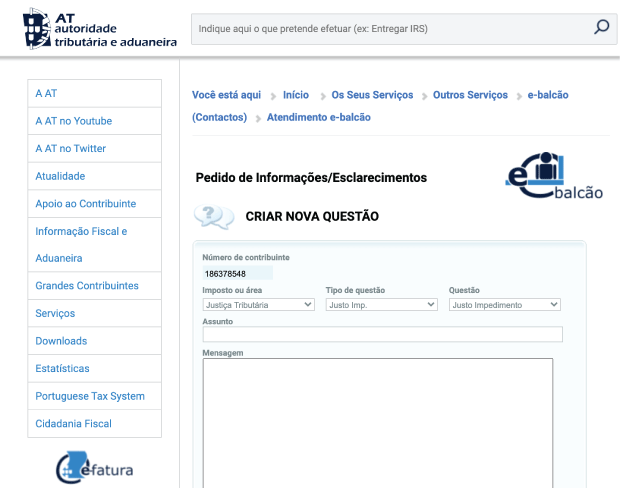
Task: Click the Atendimento e-balcão breadcrumb
Action: point(318,117)
